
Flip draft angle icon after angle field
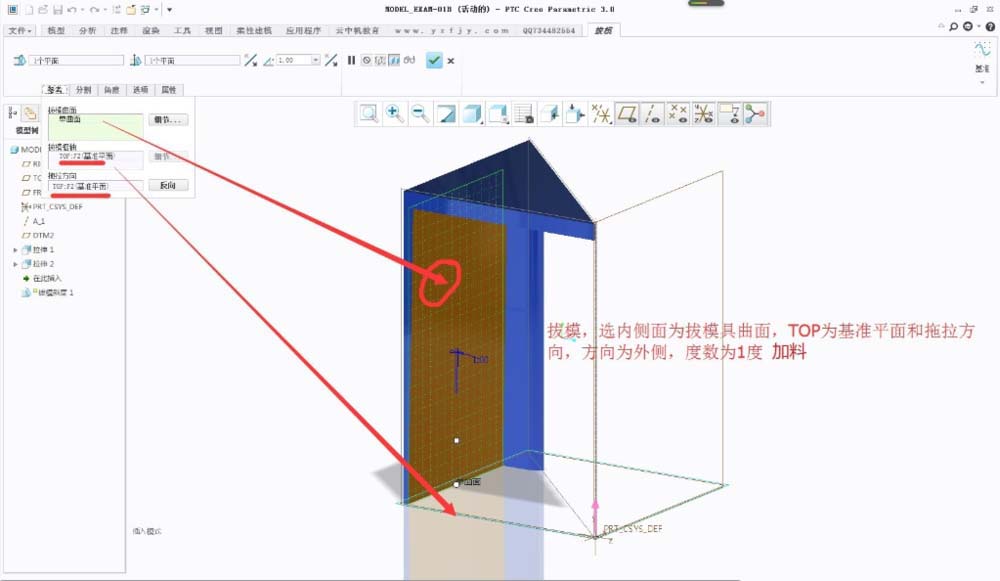(x=331, y=60)
